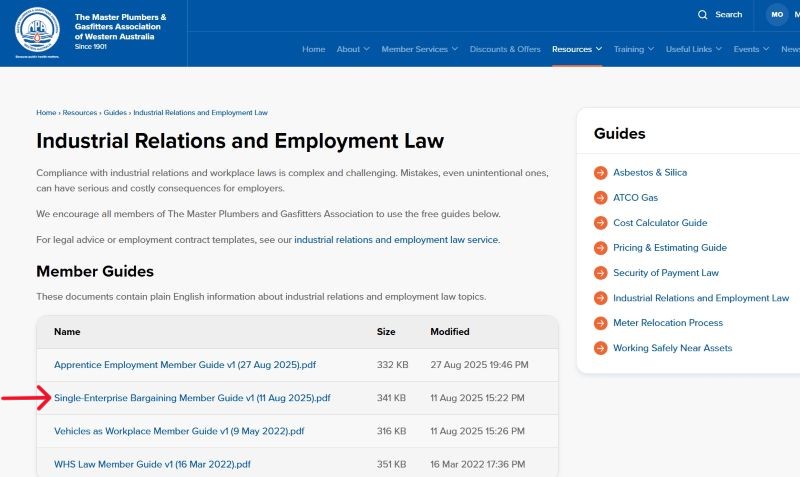Open the Member Services nav item

[414, 49]
